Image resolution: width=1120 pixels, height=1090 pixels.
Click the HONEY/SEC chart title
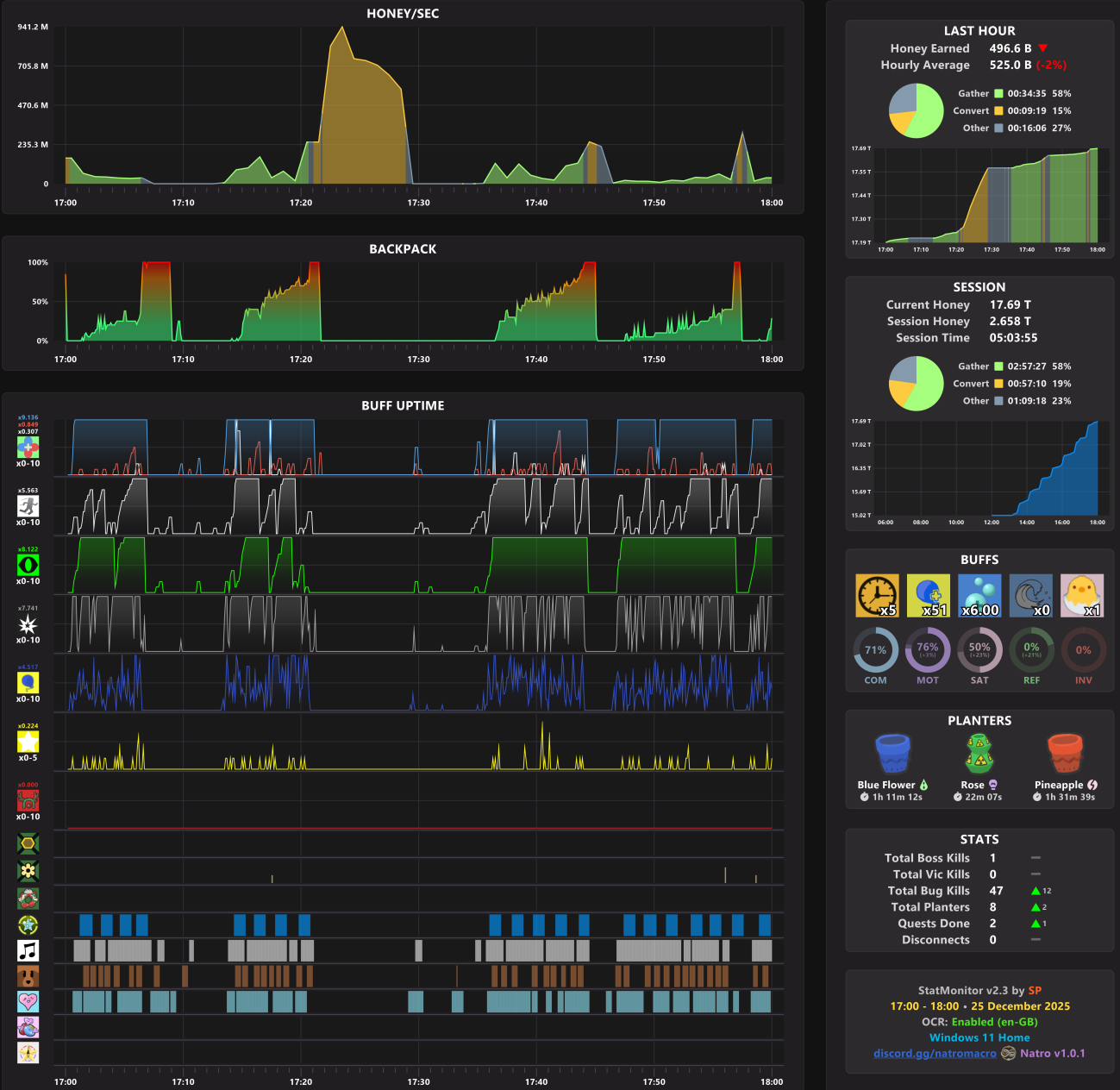[403, 14]
